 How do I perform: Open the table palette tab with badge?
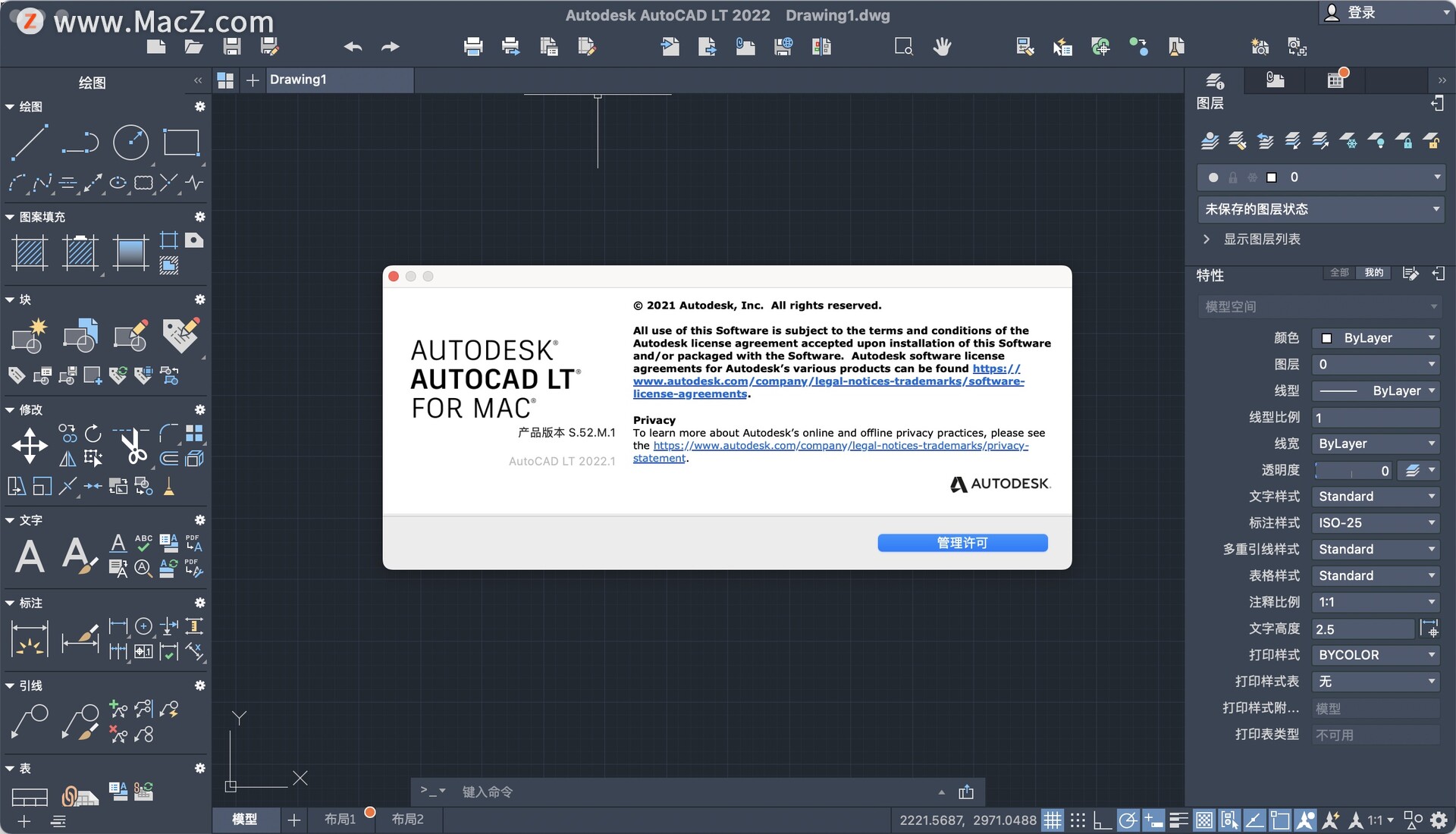click(1336, 80)
